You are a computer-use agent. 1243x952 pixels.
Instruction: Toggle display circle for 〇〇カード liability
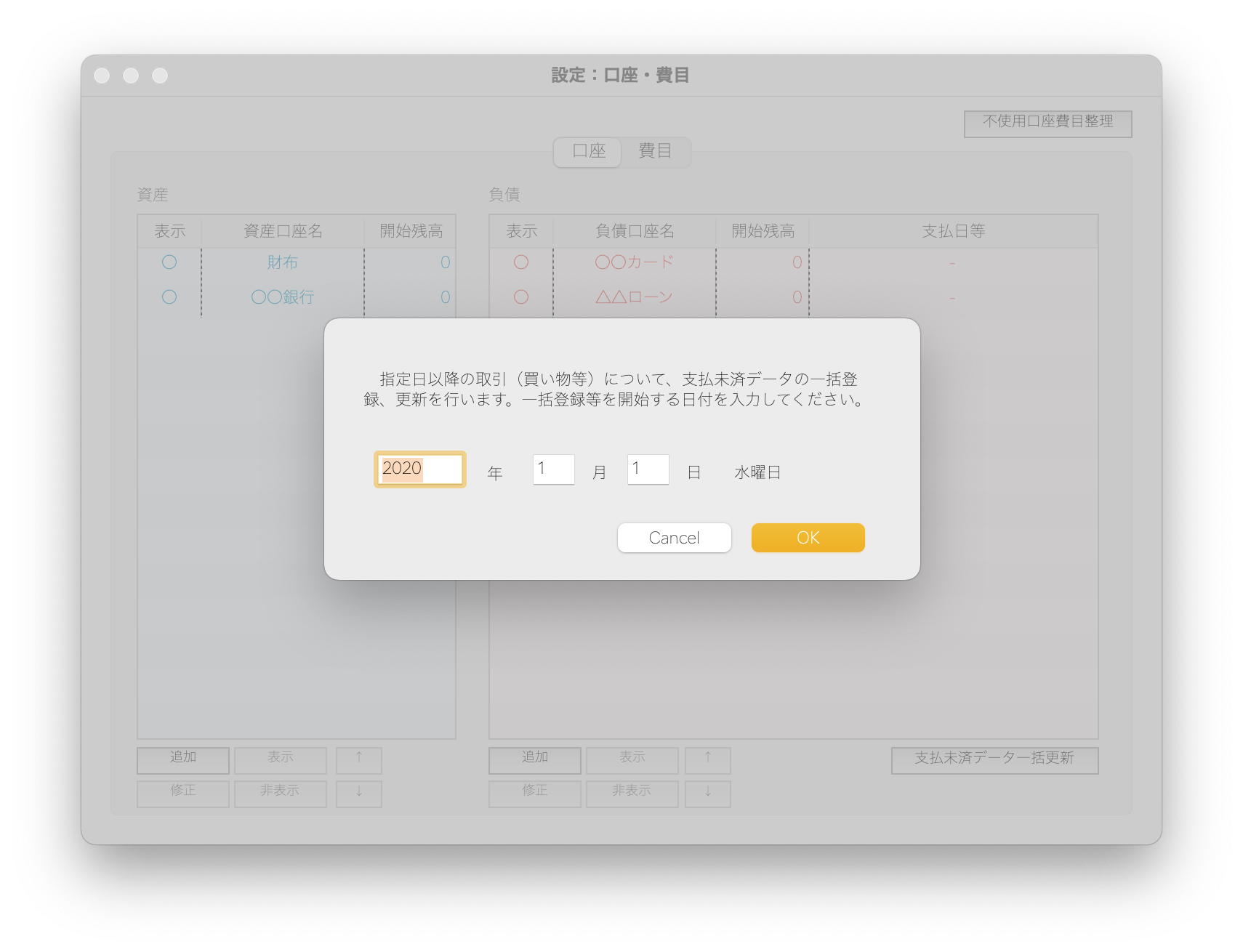coord(521,262)
